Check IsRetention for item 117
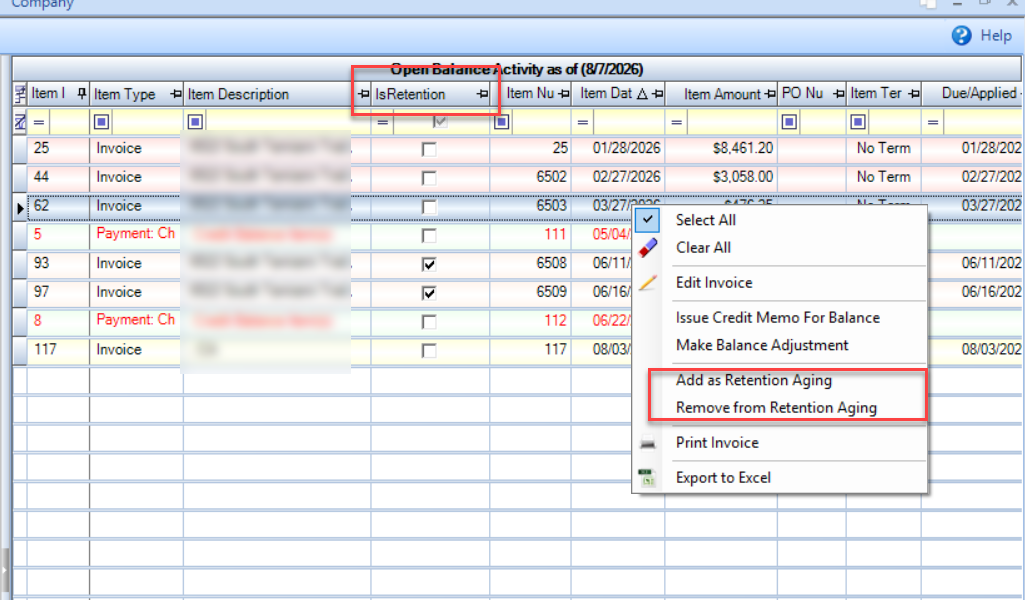This screenshot has width=1025, height=600. [429, 351]
